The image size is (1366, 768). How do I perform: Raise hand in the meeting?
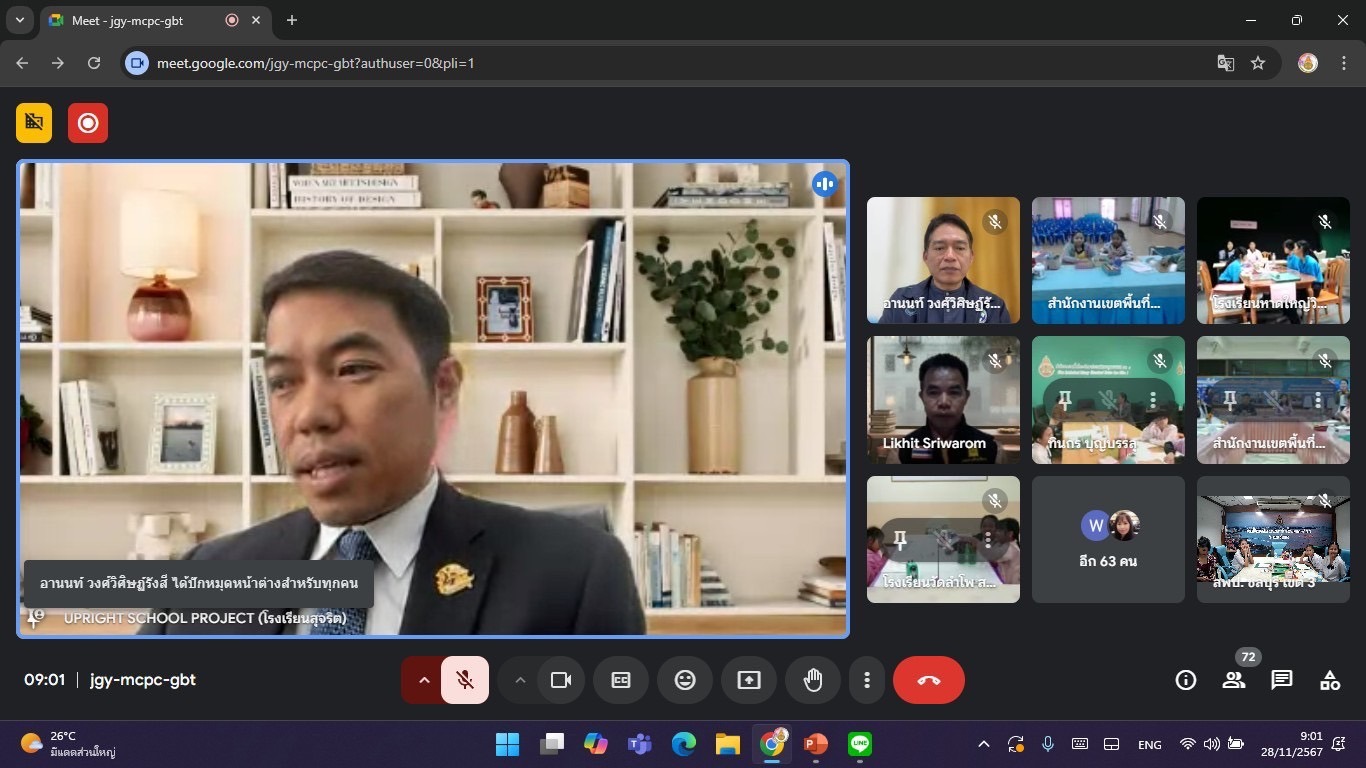click(x=813, y=680)
